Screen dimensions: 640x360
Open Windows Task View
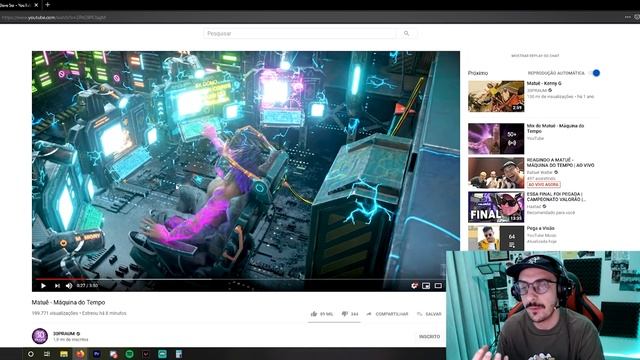click(47, 354)
